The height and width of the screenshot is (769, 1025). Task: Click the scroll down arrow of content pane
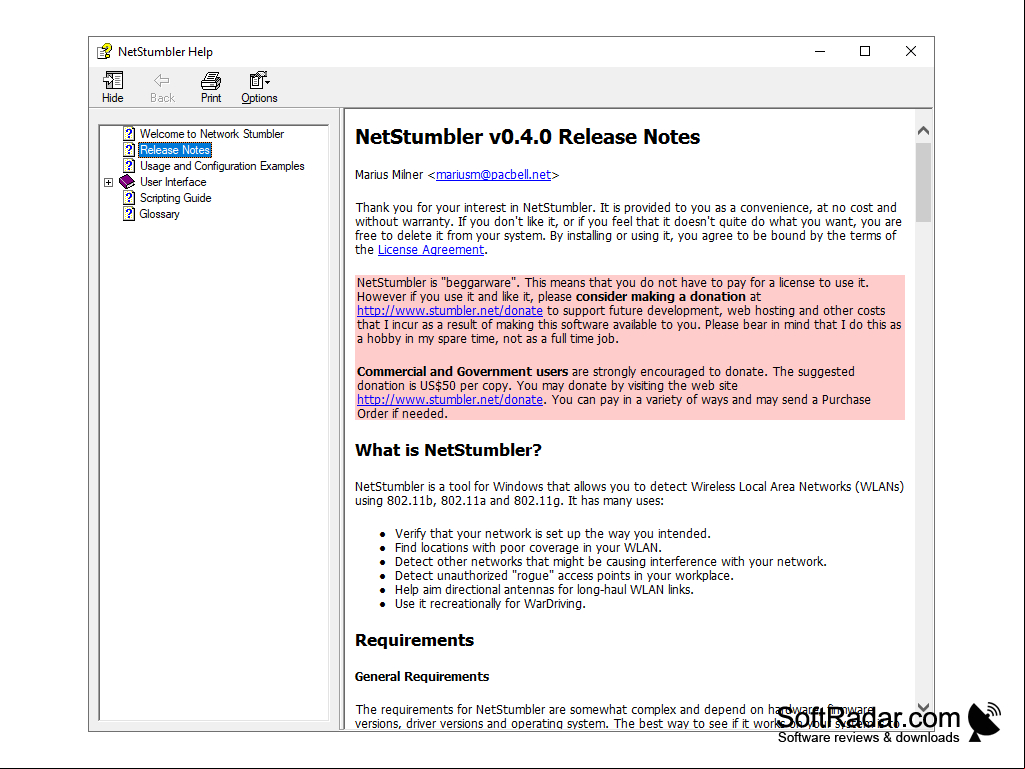pyautogui.click(x=923, y=707)
